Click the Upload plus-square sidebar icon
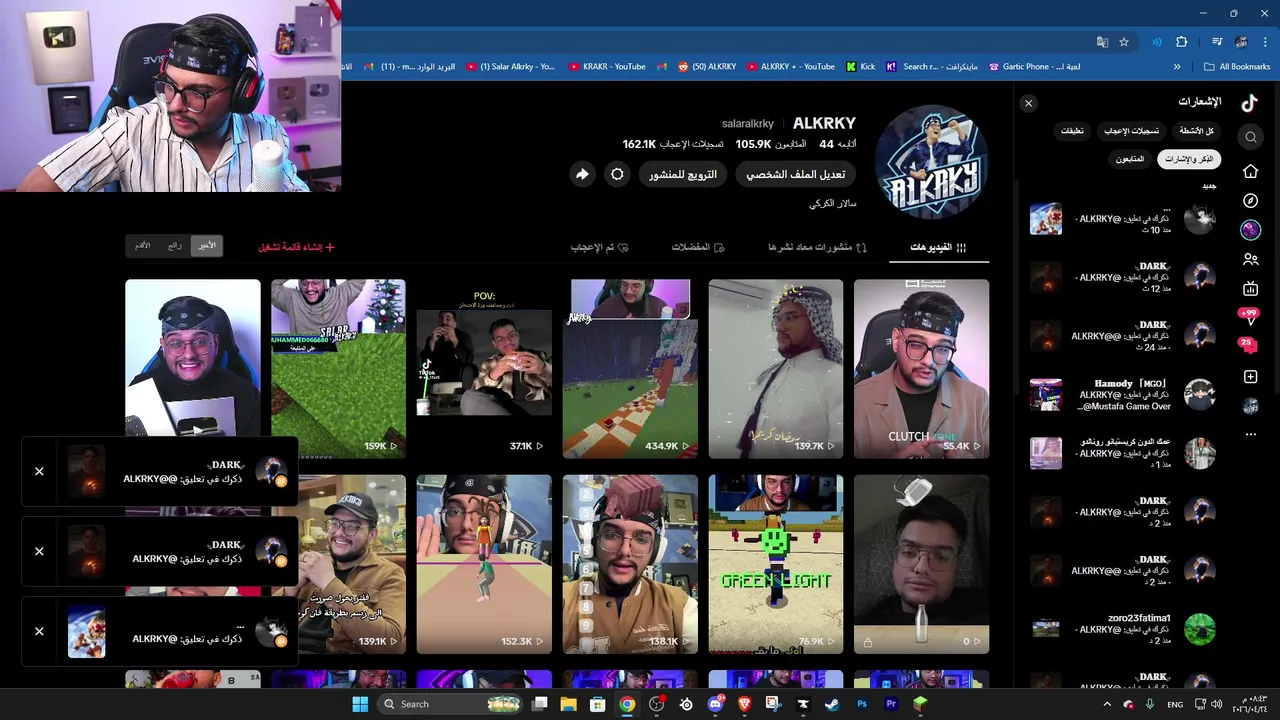The width and height of the screenshot is (1280, 720). point(1250,377)
